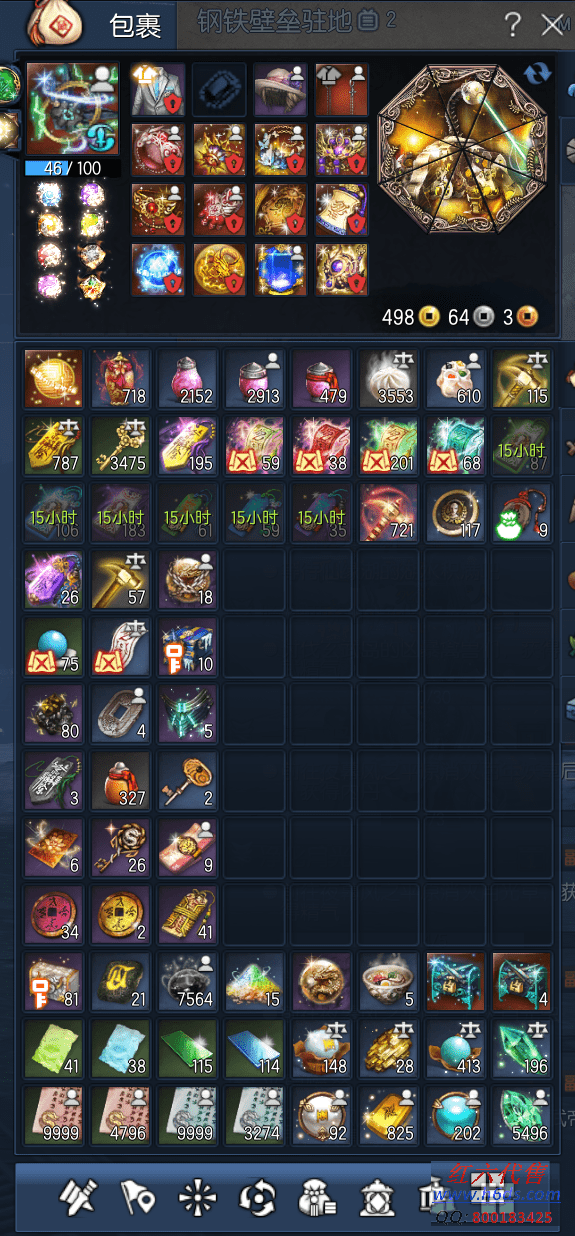Click the weapon durability bar 46/100
The width and height of the screenshot is (575, 1236).
[73, 169]
